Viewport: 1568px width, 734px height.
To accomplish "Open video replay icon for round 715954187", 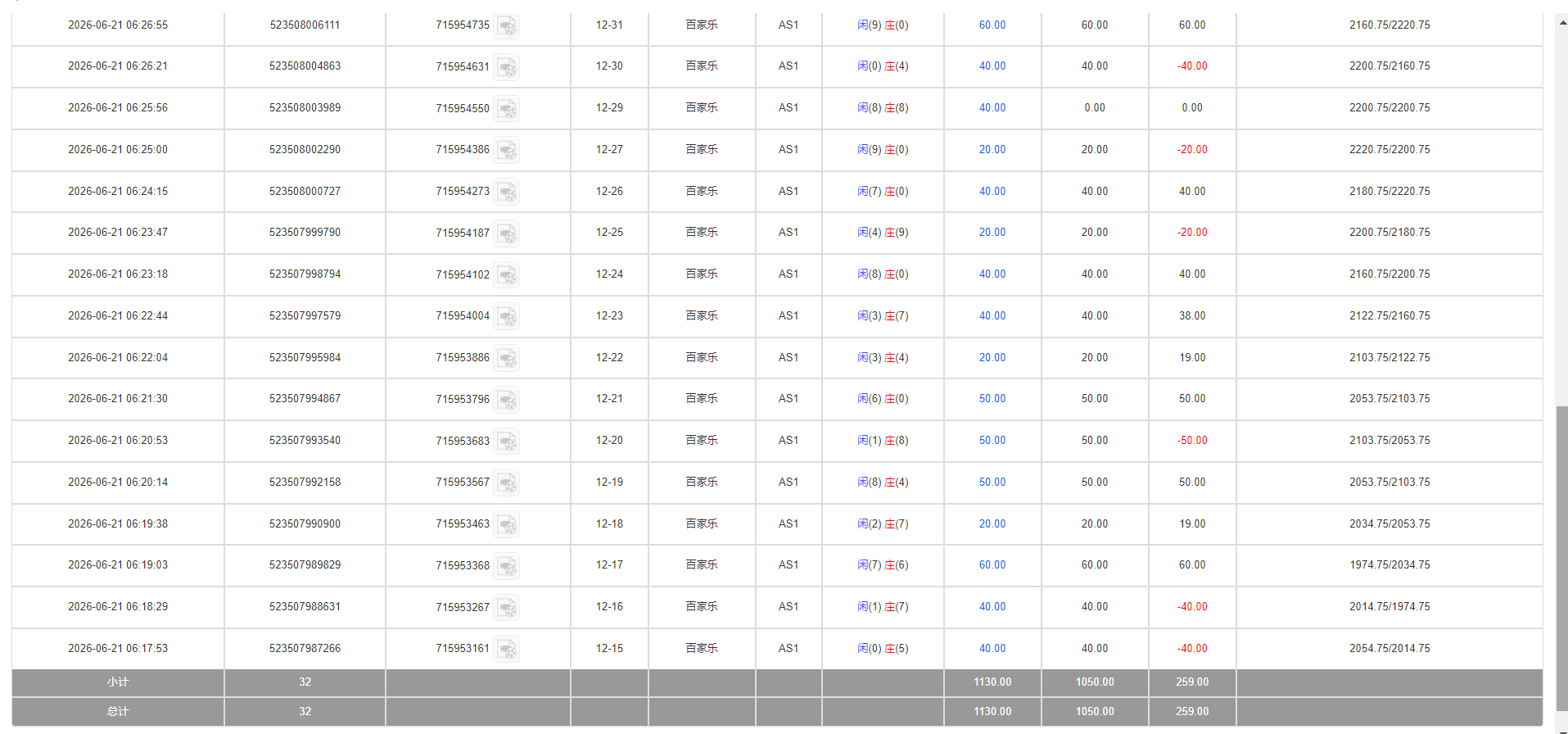I will (x=507, y=233).
